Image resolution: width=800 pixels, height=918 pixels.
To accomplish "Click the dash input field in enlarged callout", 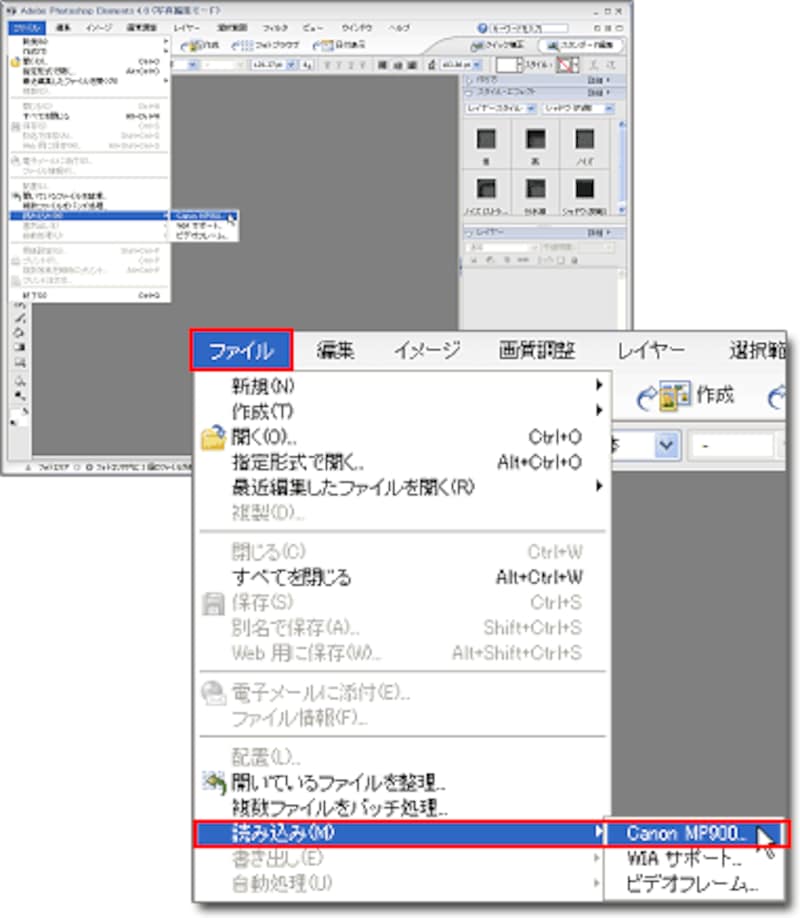I will 732,446.
